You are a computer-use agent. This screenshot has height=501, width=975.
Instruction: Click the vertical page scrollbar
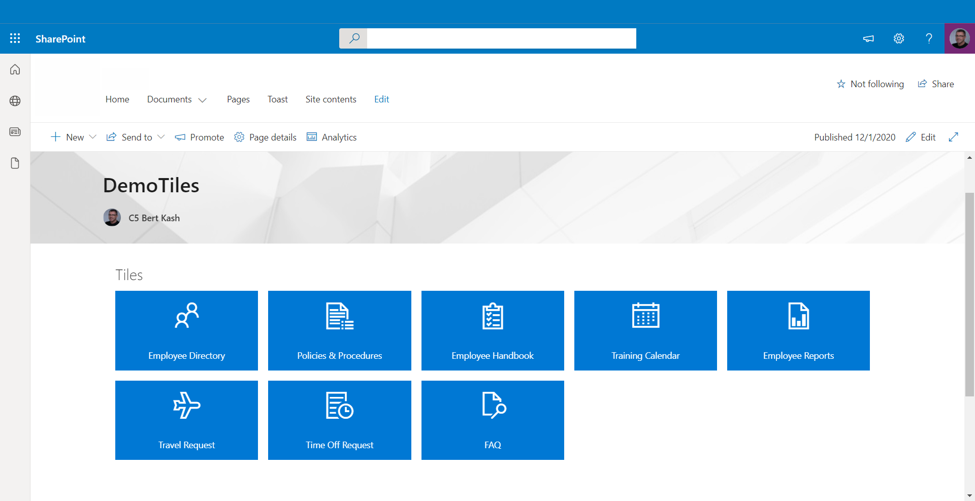point(969,290)
